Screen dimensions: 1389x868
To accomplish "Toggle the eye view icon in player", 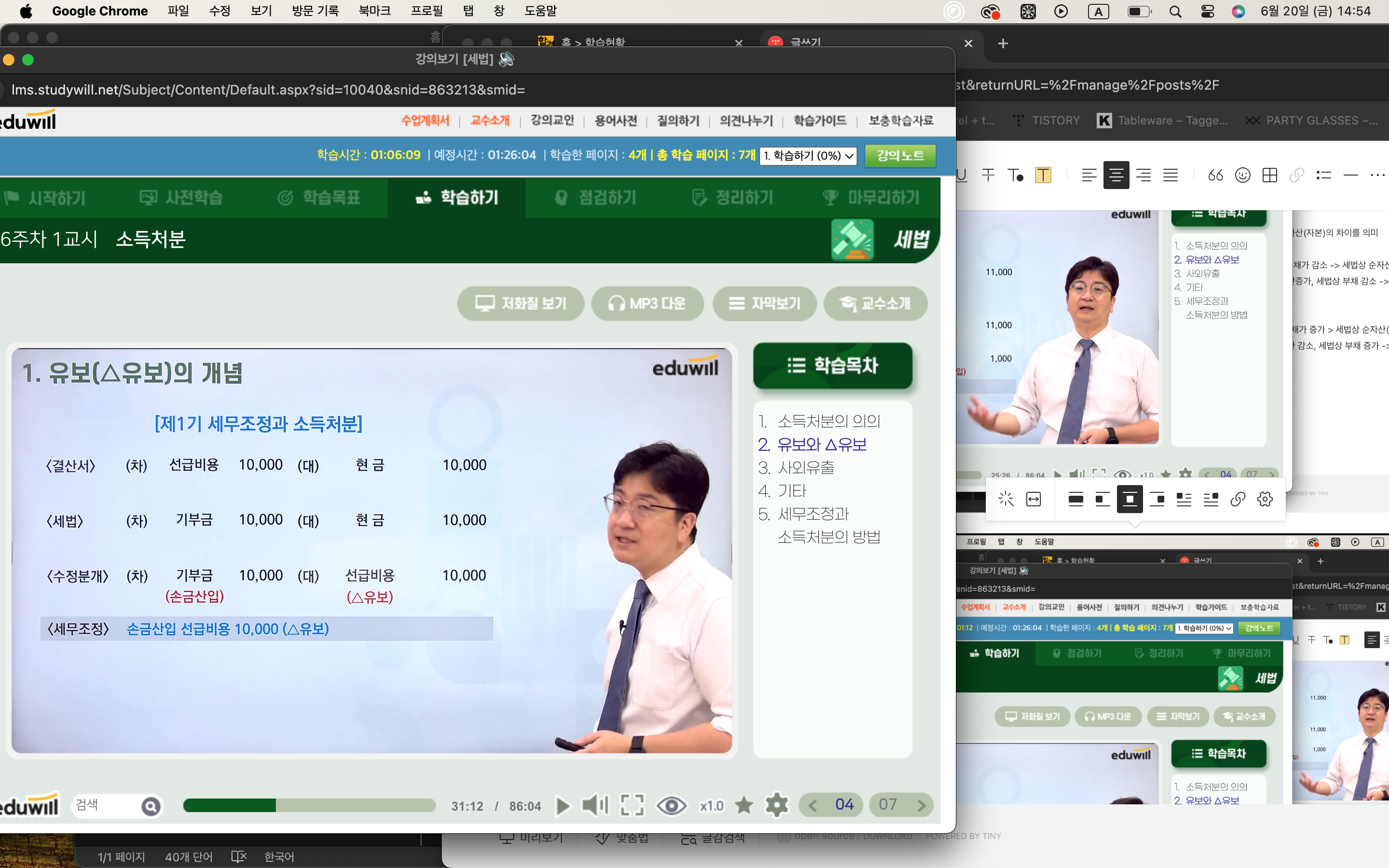I will (x=671, y=805).
